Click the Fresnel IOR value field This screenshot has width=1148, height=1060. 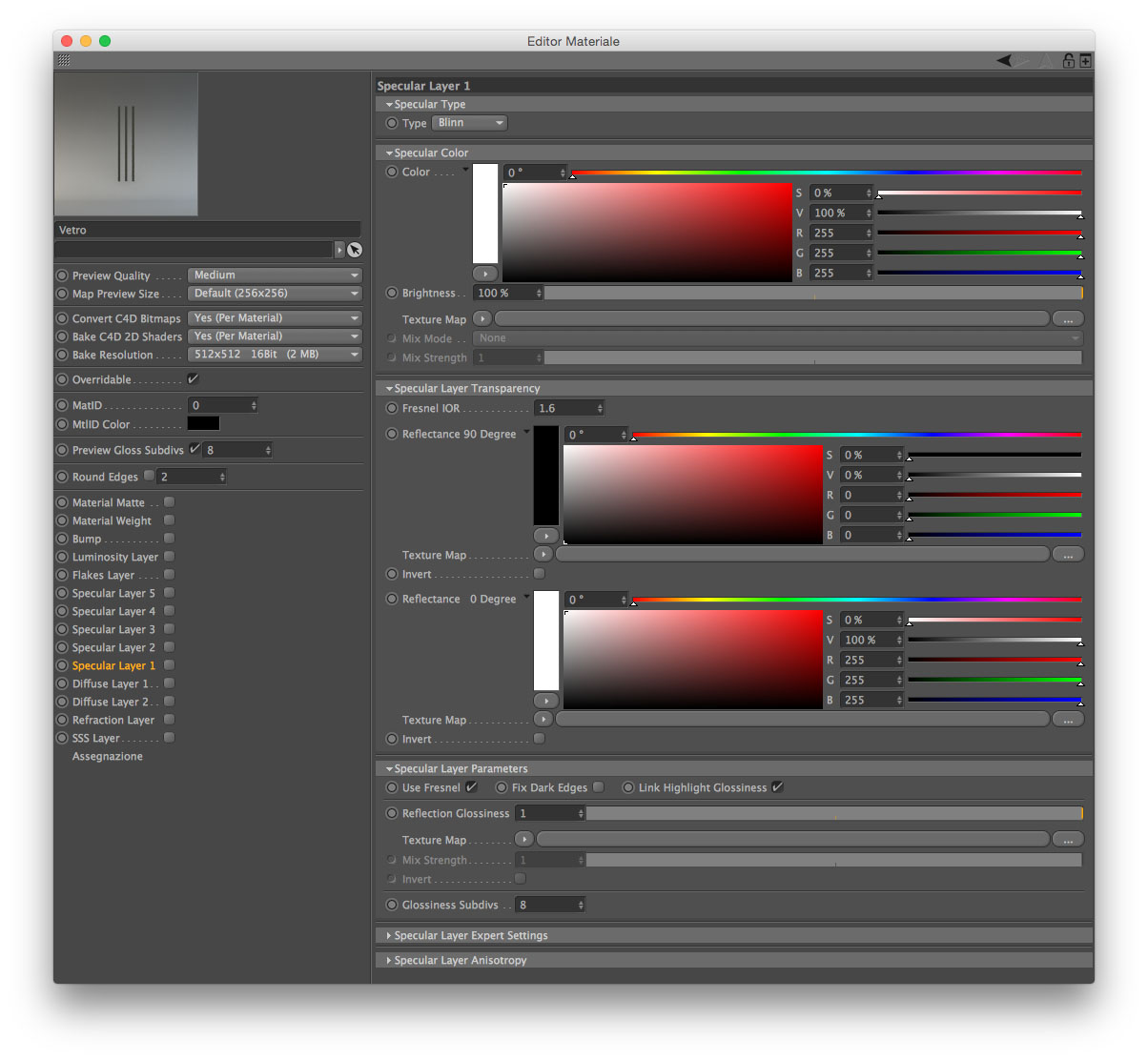pyautogui.click(x=568, y=408)
